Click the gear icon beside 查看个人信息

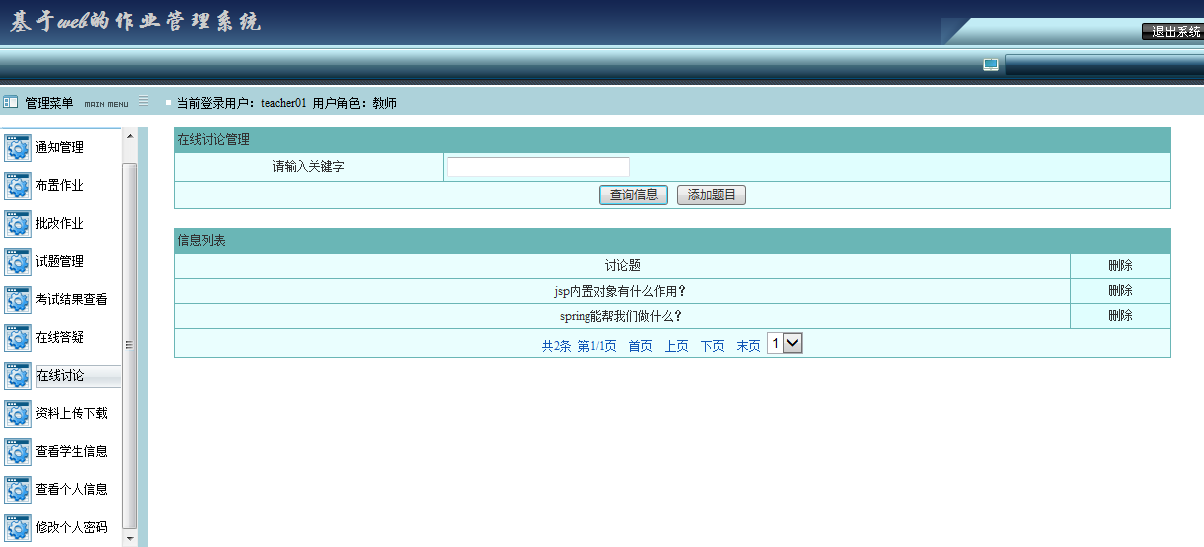pos(18,490)
